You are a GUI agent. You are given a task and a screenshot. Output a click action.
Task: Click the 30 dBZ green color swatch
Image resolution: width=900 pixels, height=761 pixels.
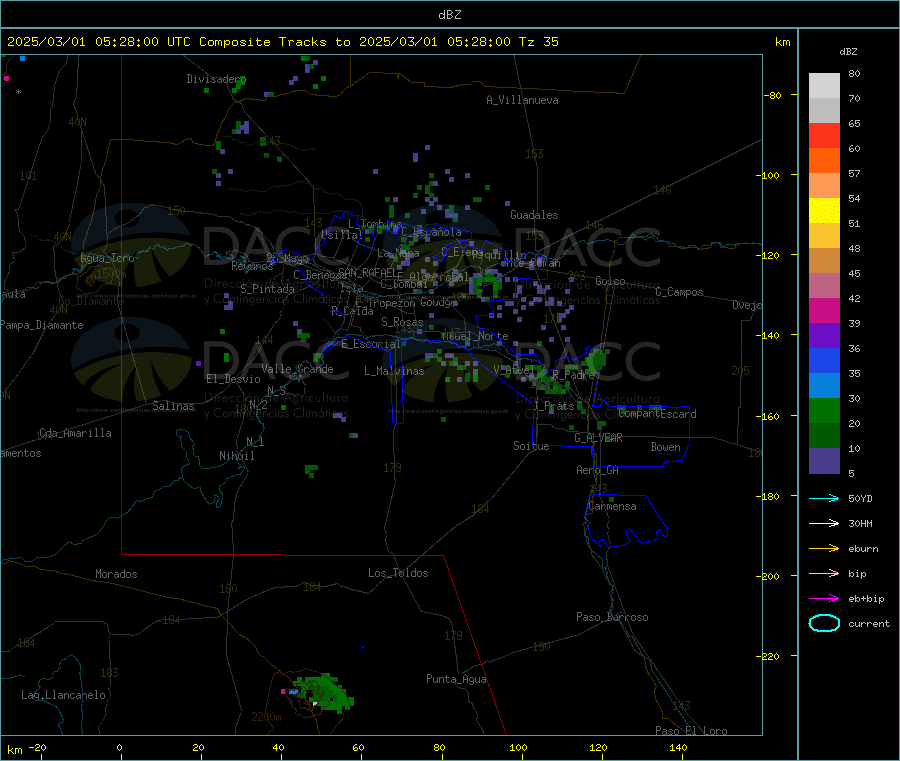[x=824, y=411]
